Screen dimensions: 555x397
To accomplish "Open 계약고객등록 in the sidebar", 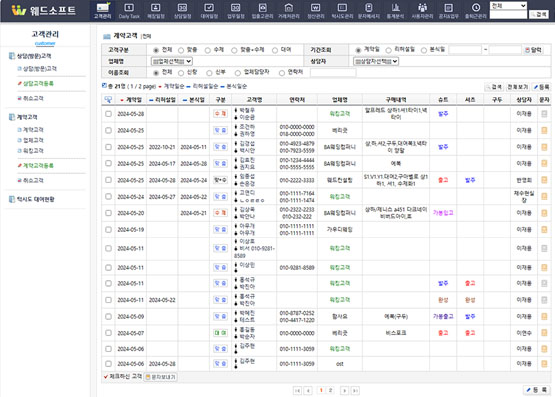I will (x=38, y=166).
